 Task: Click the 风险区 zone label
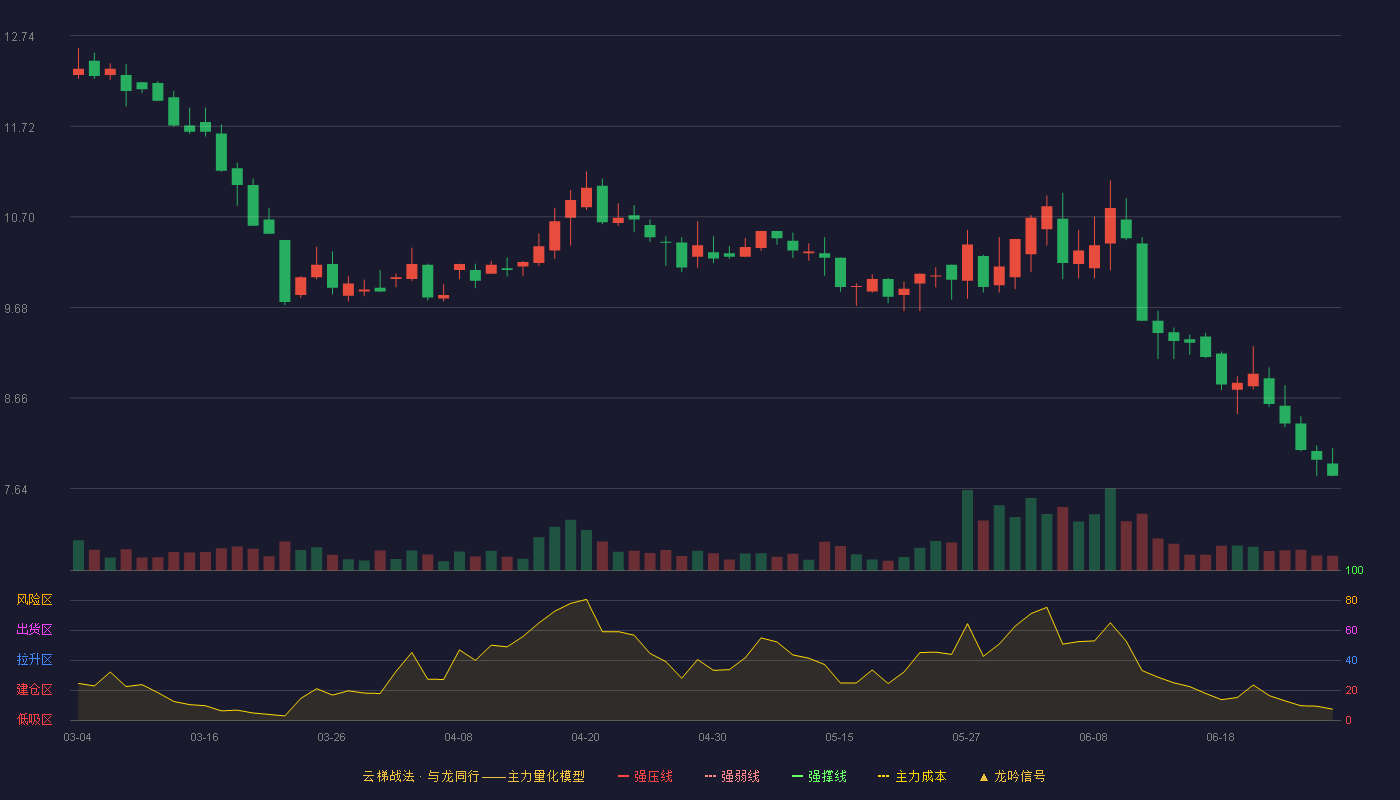tap(34, 600)
